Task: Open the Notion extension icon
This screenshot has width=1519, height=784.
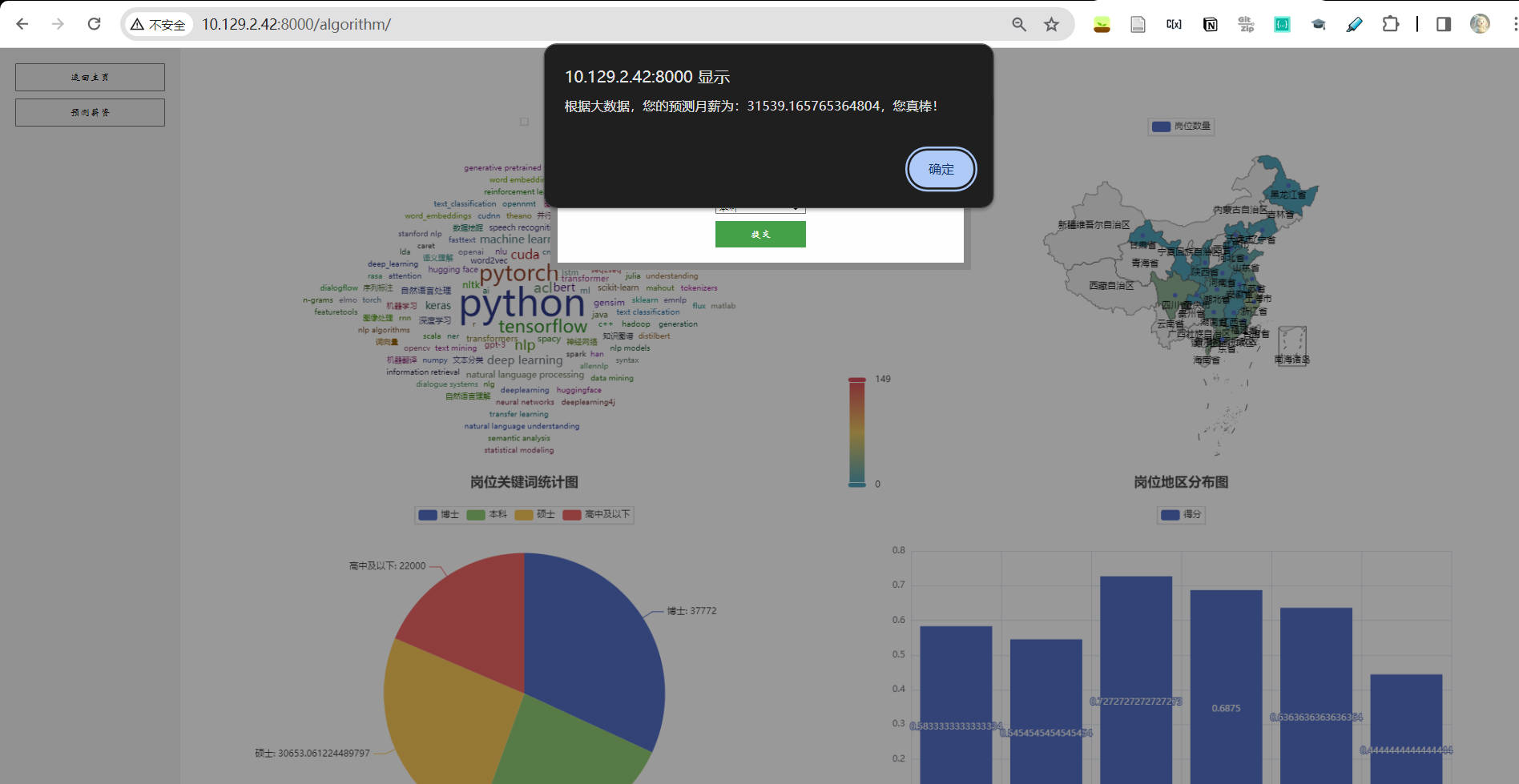Action: pyautogui.click(x=1210, y=24)
